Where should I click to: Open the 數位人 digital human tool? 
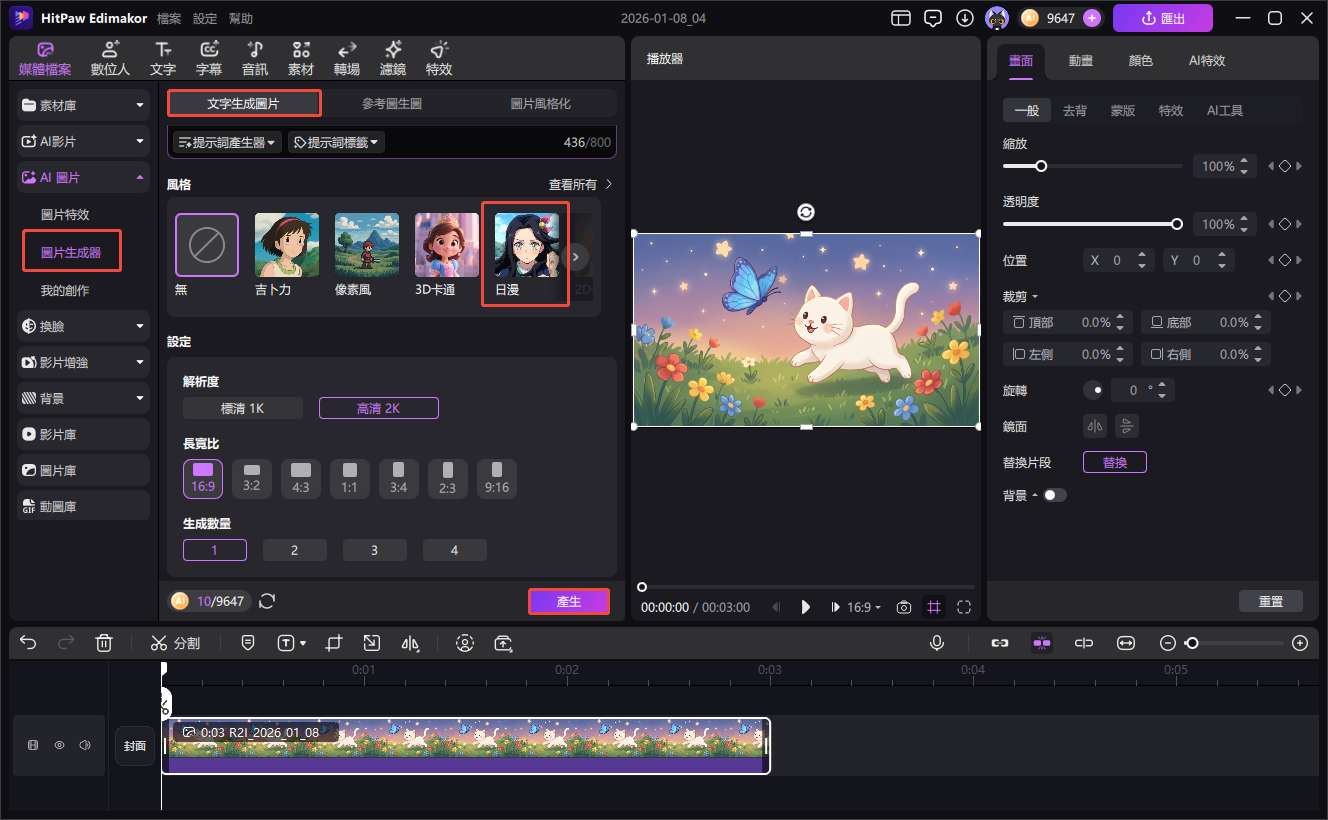point(110,59)
